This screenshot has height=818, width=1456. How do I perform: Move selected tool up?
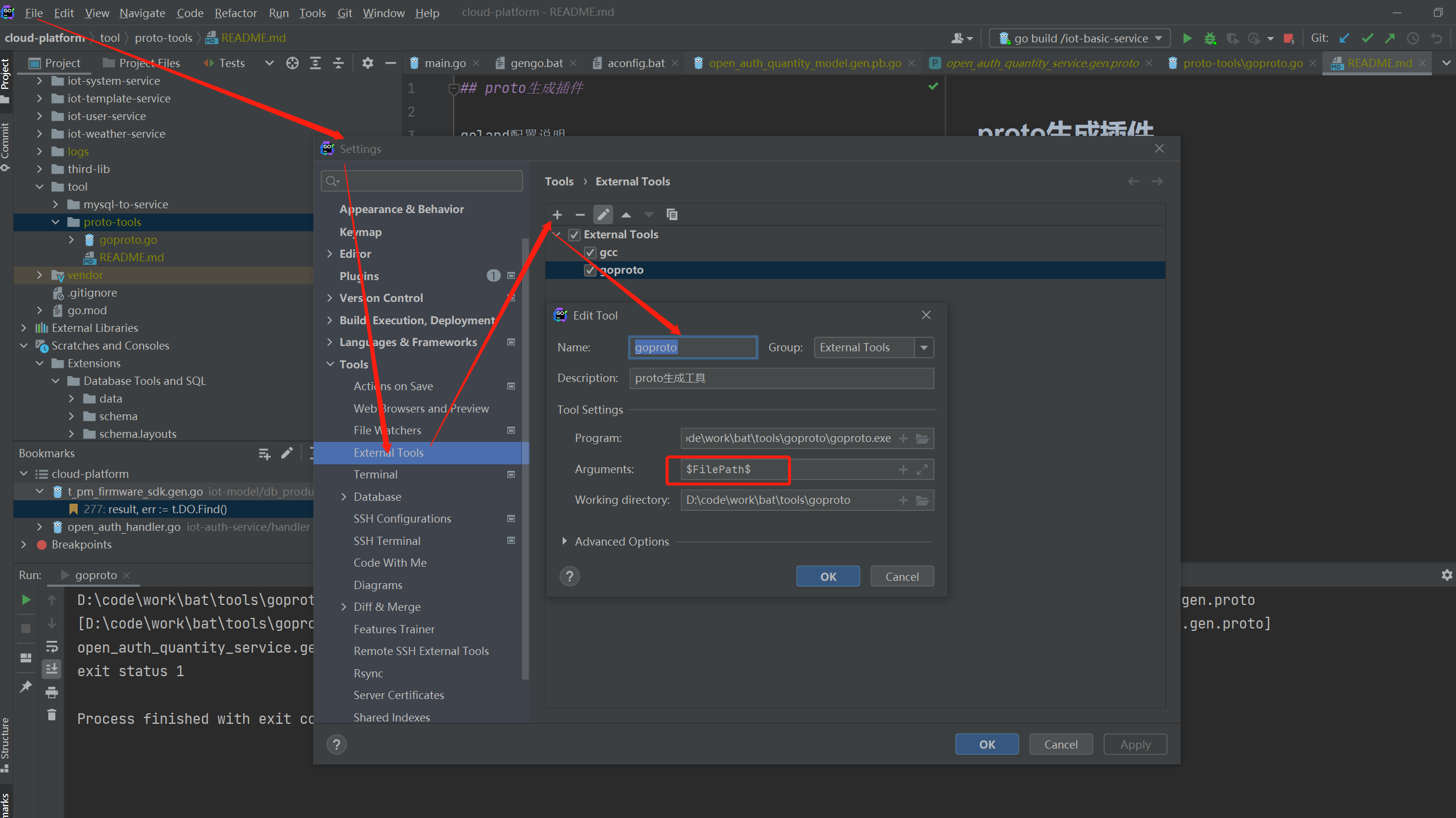point(626,215)
